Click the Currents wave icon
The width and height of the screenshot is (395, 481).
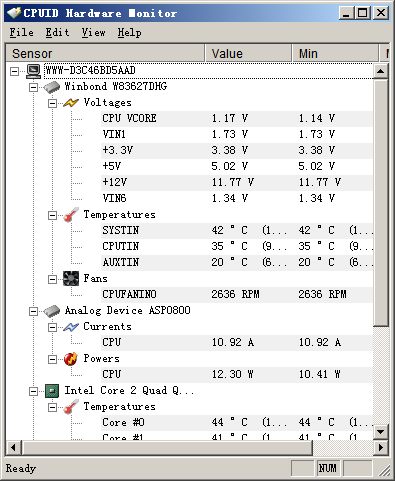71,327
